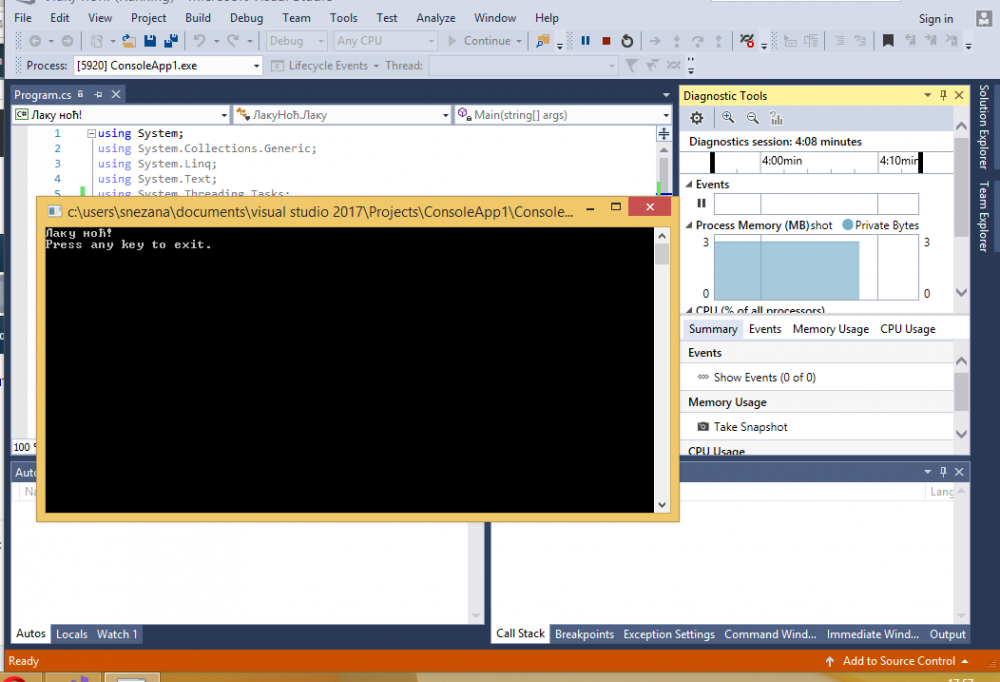Viewport: 1000px width, 682px height.
Task: Click the account icon beside Sign in
Action: [x=983, y=19]
